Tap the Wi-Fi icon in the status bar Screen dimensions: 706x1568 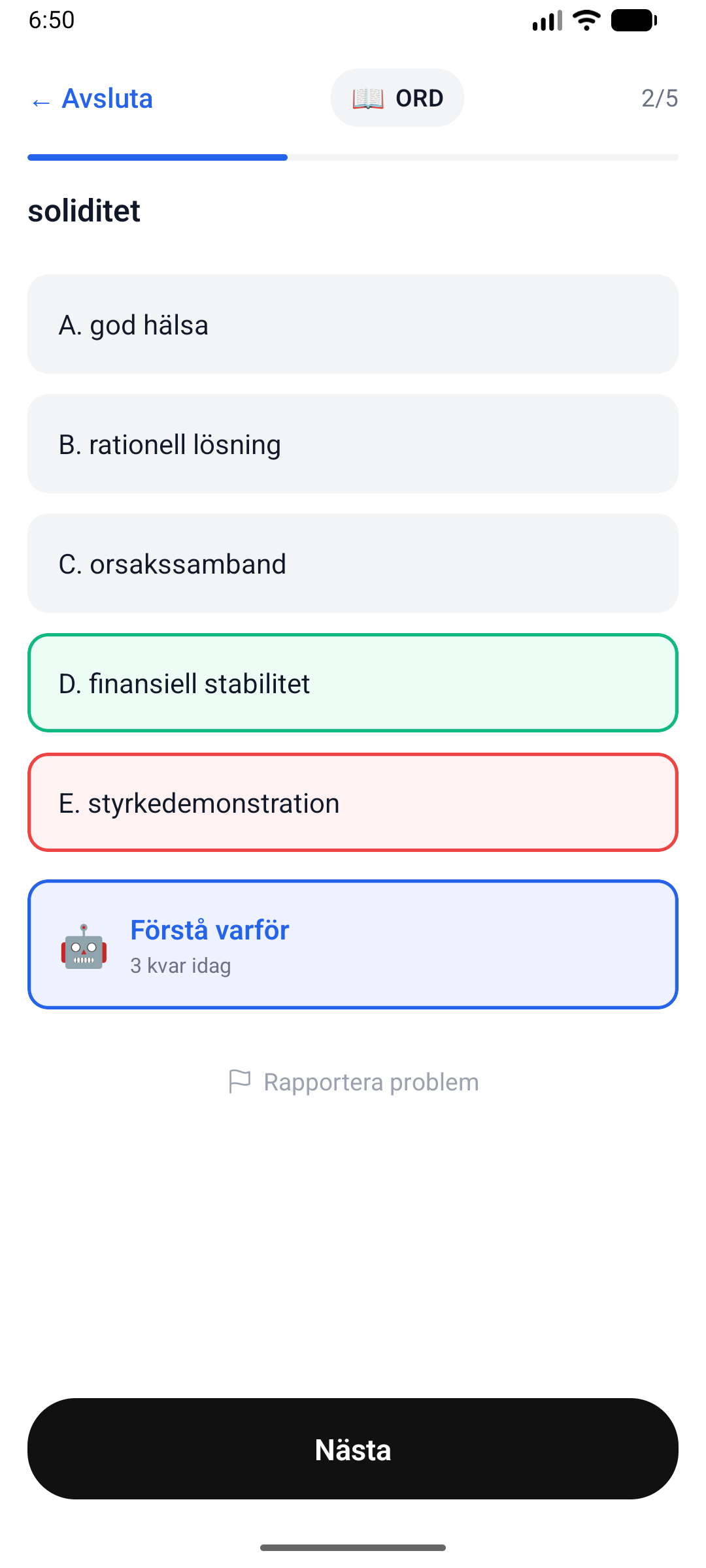(x=585, y=20)
